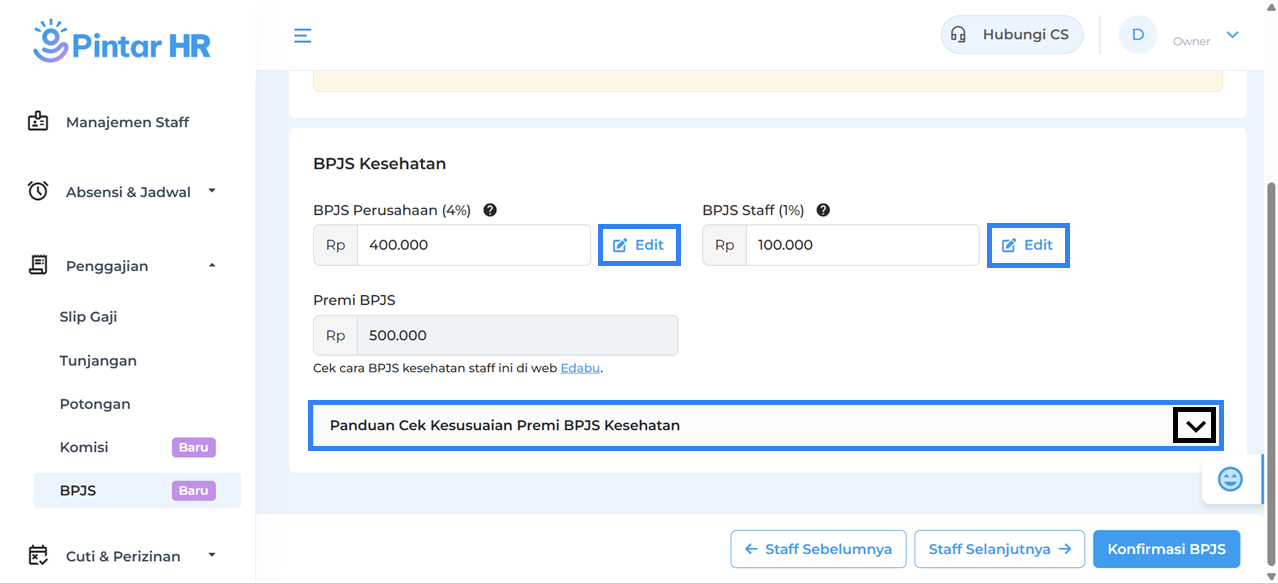
Task: Click the help icon beside BPJS Perusahaan
Action: [x=490, y=210]
